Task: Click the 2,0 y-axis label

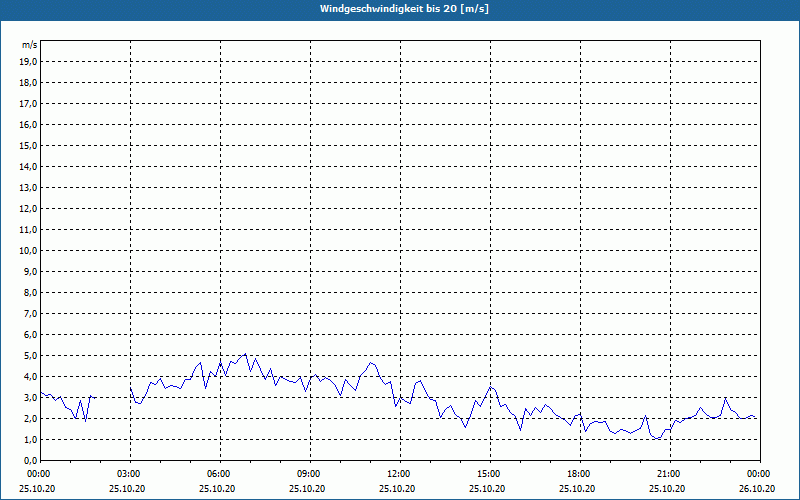Action: coord(30,418)
